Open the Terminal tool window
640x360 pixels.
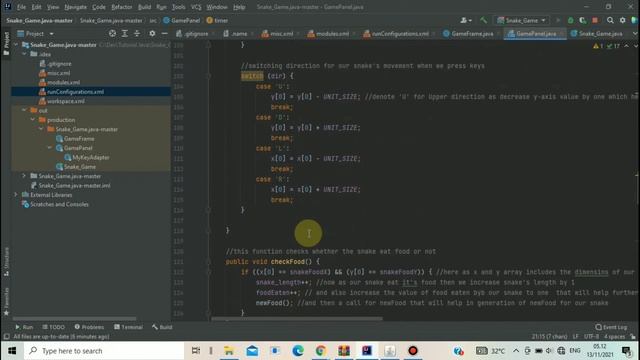click(x=129, y=327)
